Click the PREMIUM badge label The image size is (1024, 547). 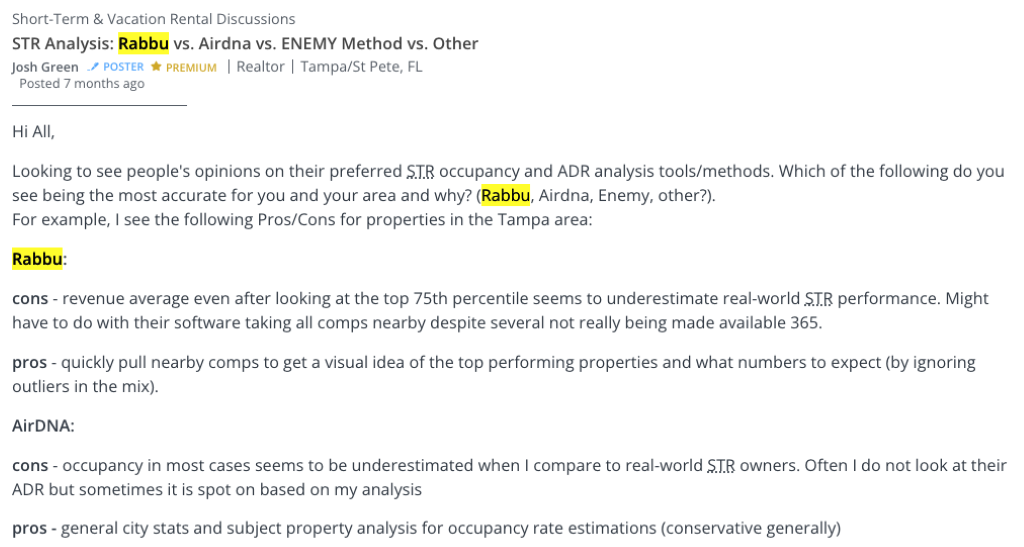(x=191, y=67)
